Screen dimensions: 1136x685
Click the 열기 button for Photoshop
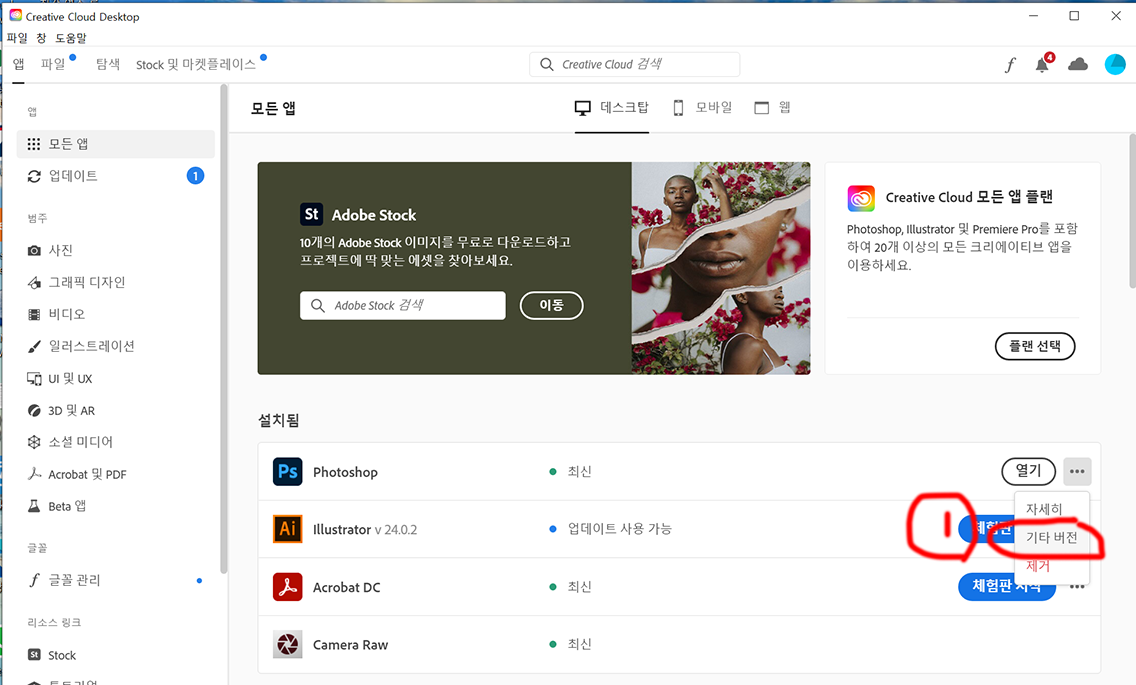pos(1028,472)
